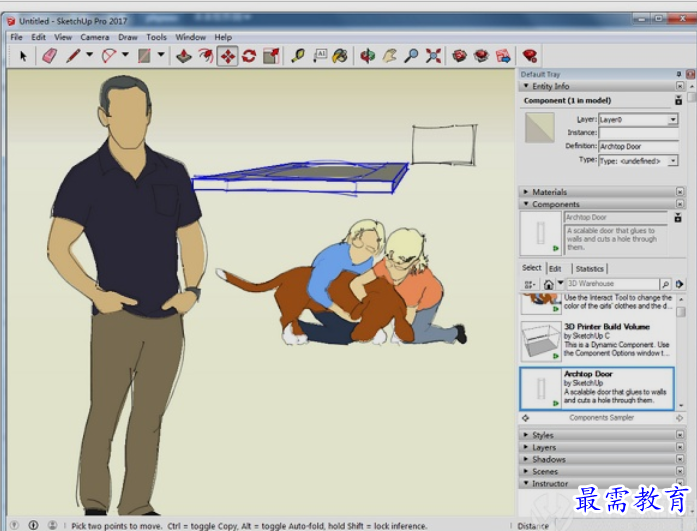Open the Shape tool dropdown arrow
Viewport: 697px width, 531px height.
point(161,55)
